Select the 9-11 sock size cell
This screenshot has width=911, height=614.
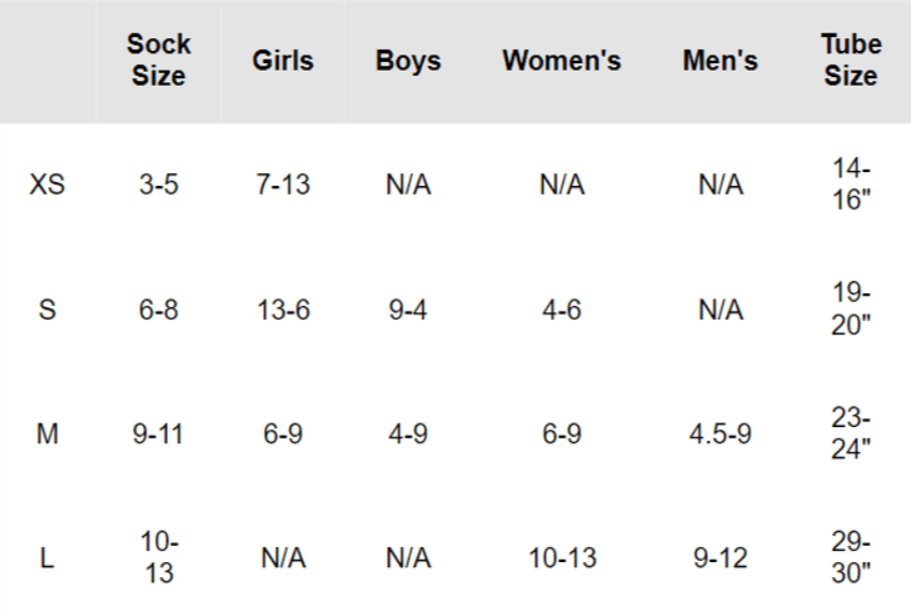[158, 434]
